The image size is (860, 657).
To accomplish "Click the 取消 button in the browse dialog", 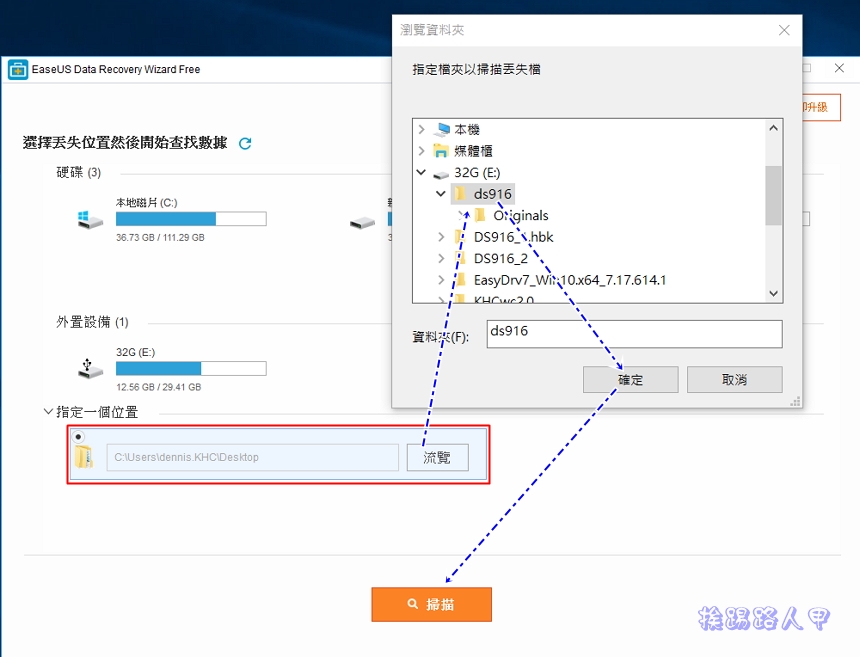I will pyautogui.click(x=734, y=380).
